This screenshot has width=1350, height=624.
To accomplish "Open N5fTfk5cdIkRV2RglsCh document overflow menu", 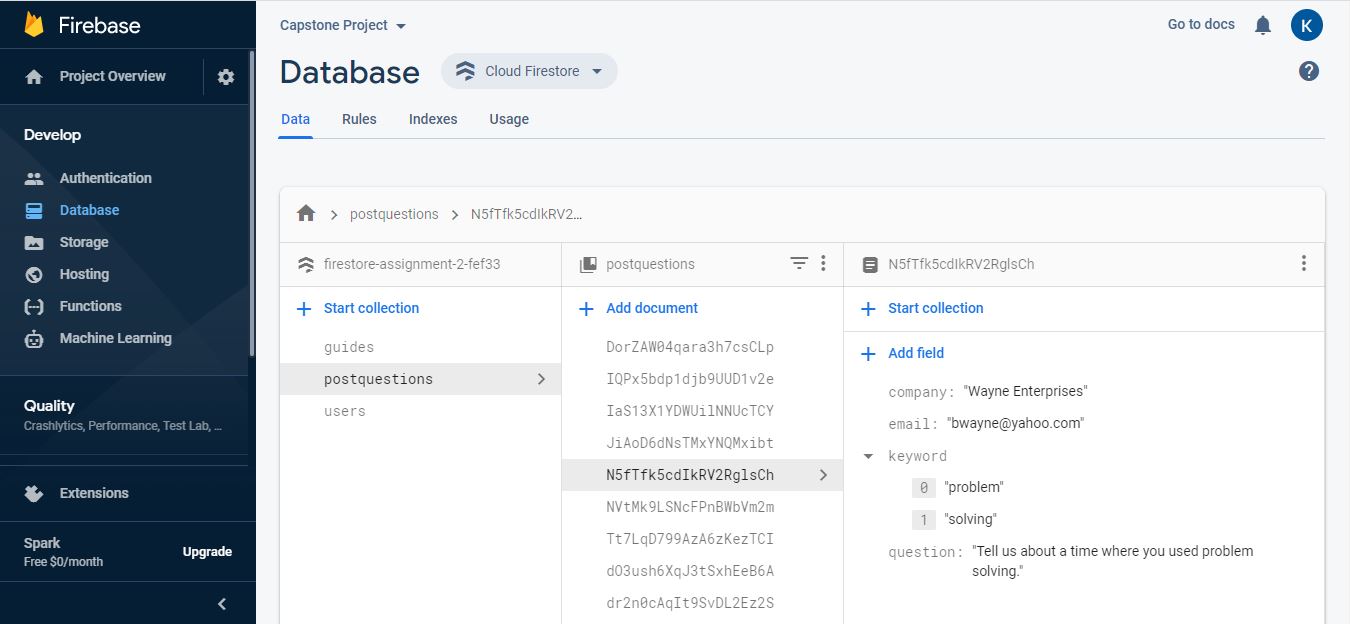I will [x=1303, y=263].
